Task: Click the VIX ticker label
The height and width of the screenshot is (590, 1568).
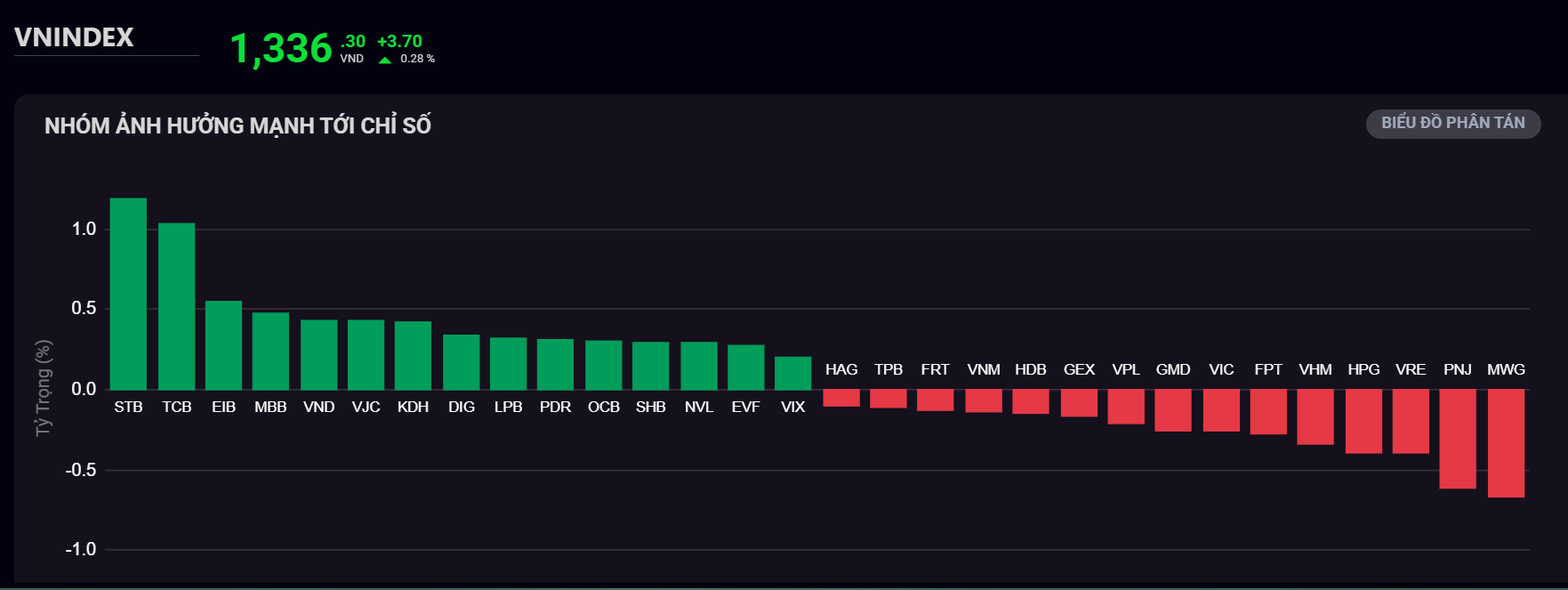Action: (792, 407)
